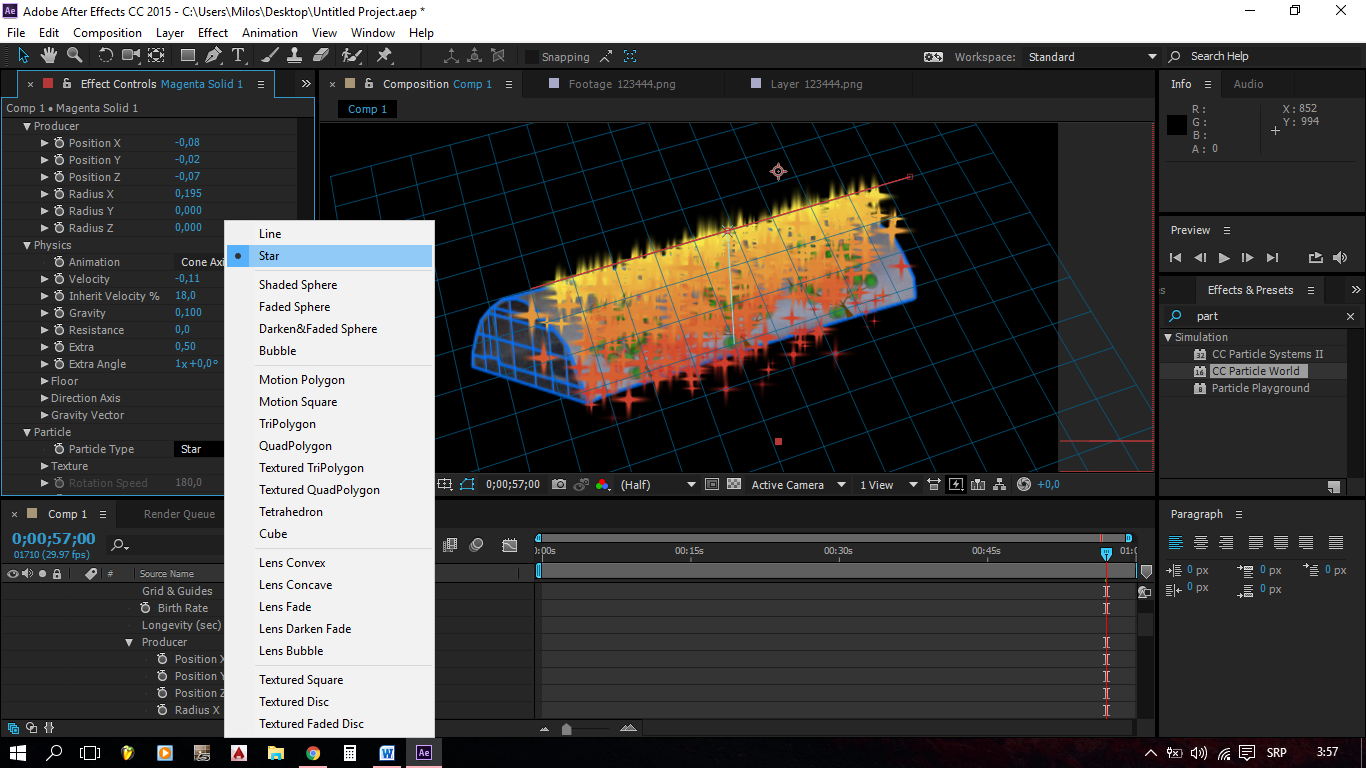Click left align text in Paragraph panel
Image resolution: width=1366 pixels, height=768 pixels.
[x=1176, y=543]
